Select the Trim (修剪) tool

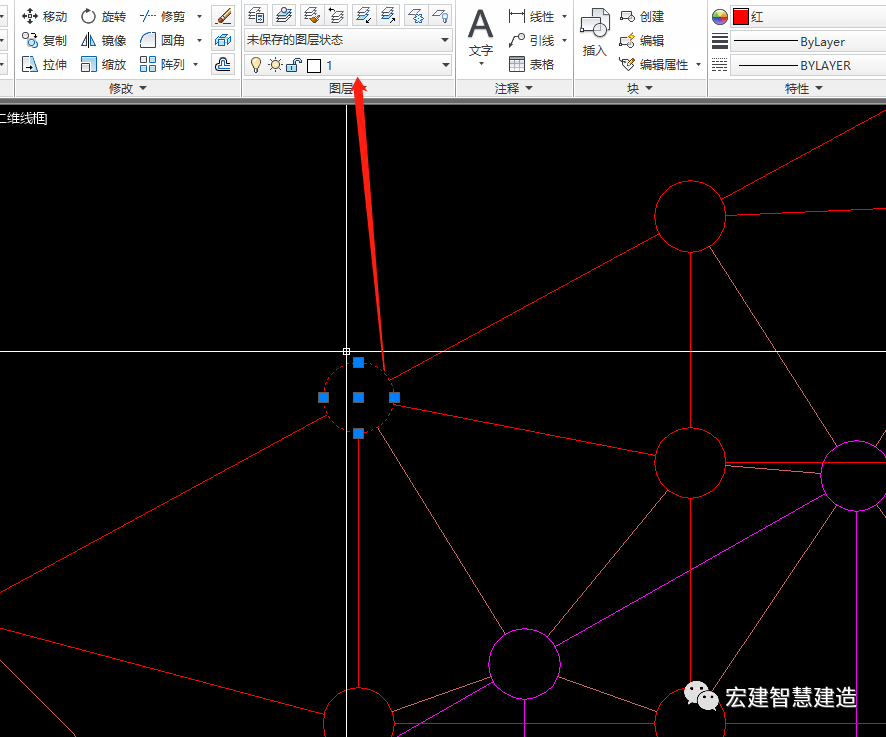coord(163,16)
